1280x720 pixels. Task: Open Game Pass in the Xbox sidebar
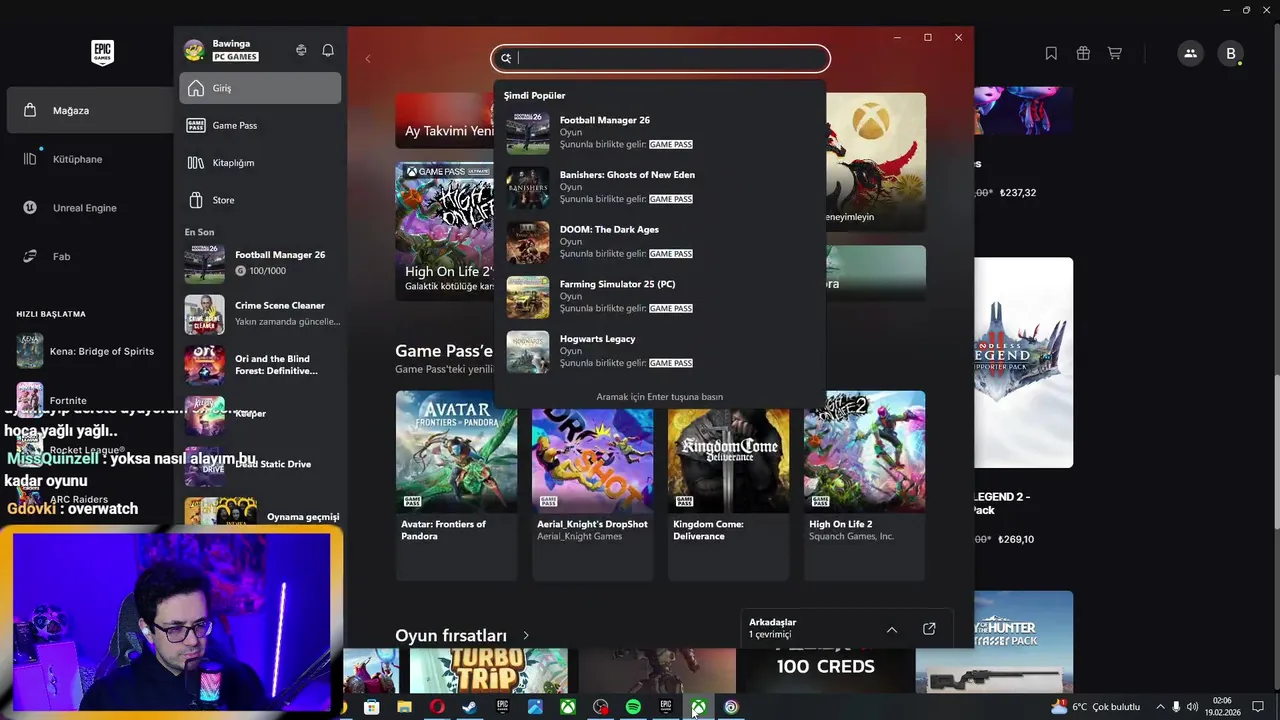coord(260,125)
